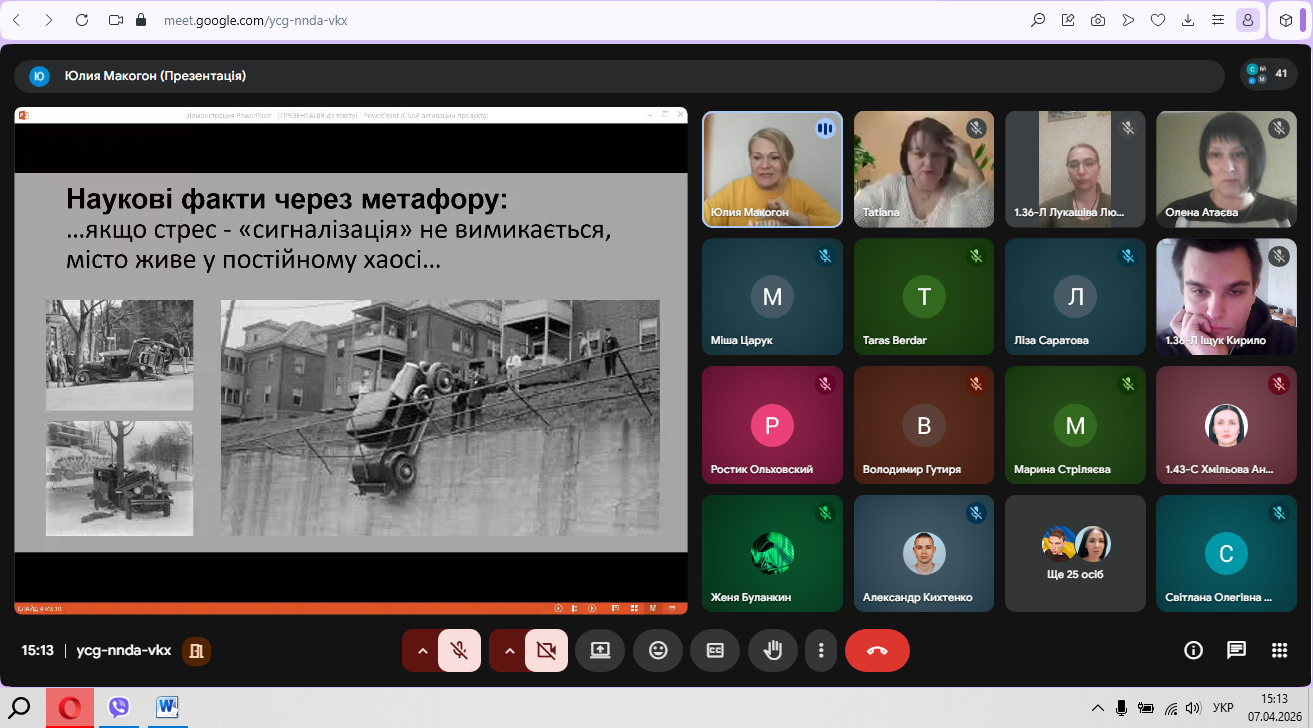This screenshot has width=1313, height=728.
Task: Click the present screen icon
Action: (600, 650)
